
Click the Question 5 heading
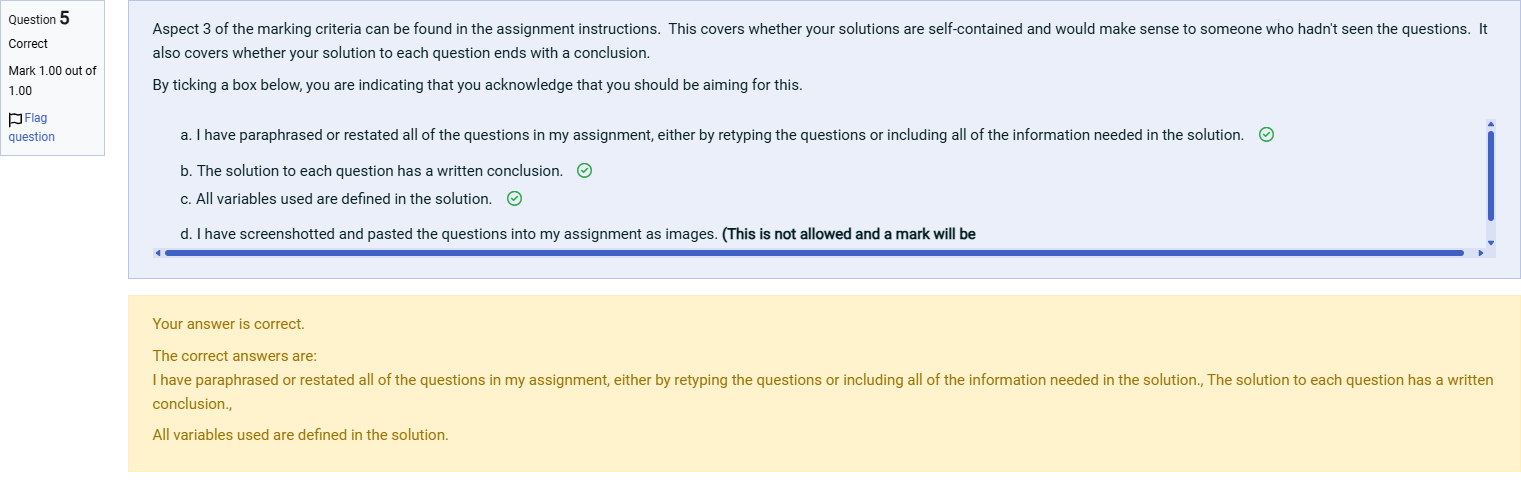point(39,18)
